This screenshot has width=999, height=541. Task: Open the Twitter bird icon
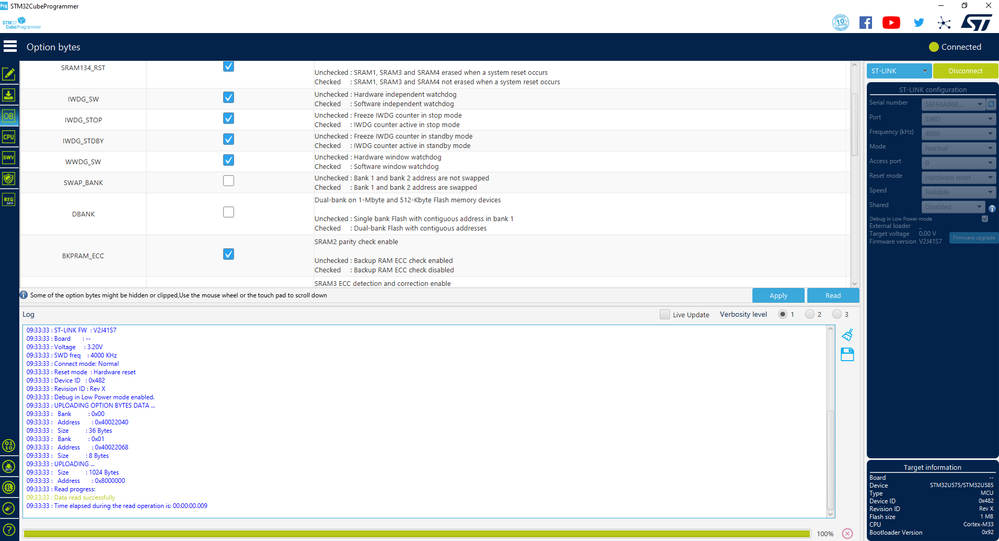pyautogui.click(x=918, y=22)
